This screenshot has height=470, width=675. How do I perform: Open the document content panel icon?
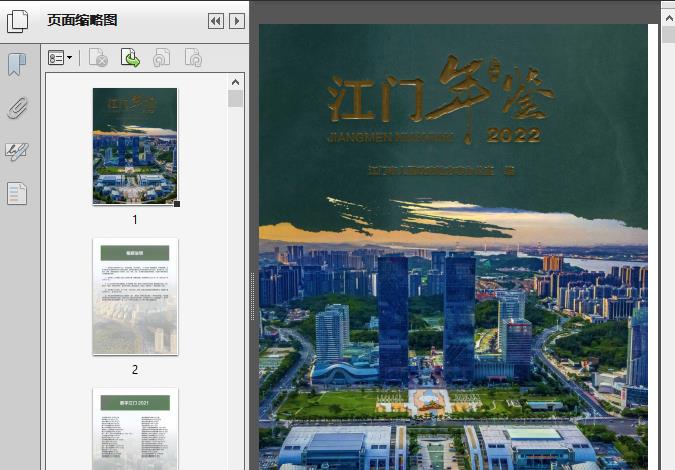(x=17, y=193)
